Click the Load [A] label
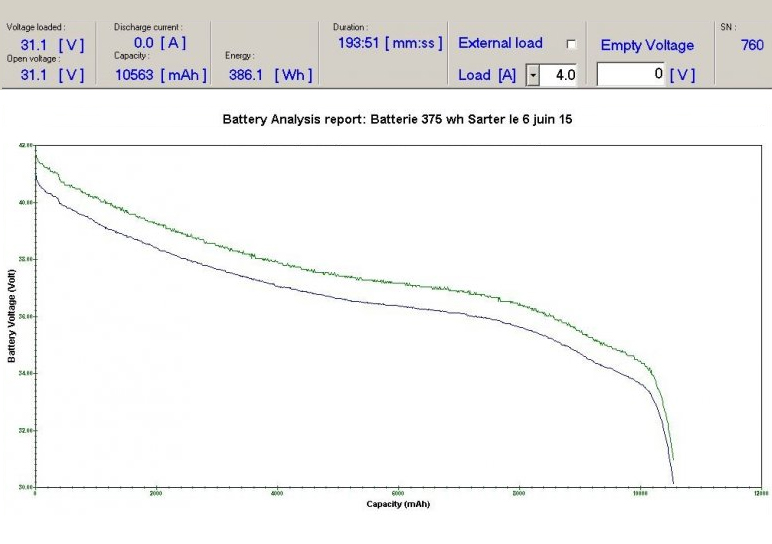772x544 pixels. click(487, 75)
